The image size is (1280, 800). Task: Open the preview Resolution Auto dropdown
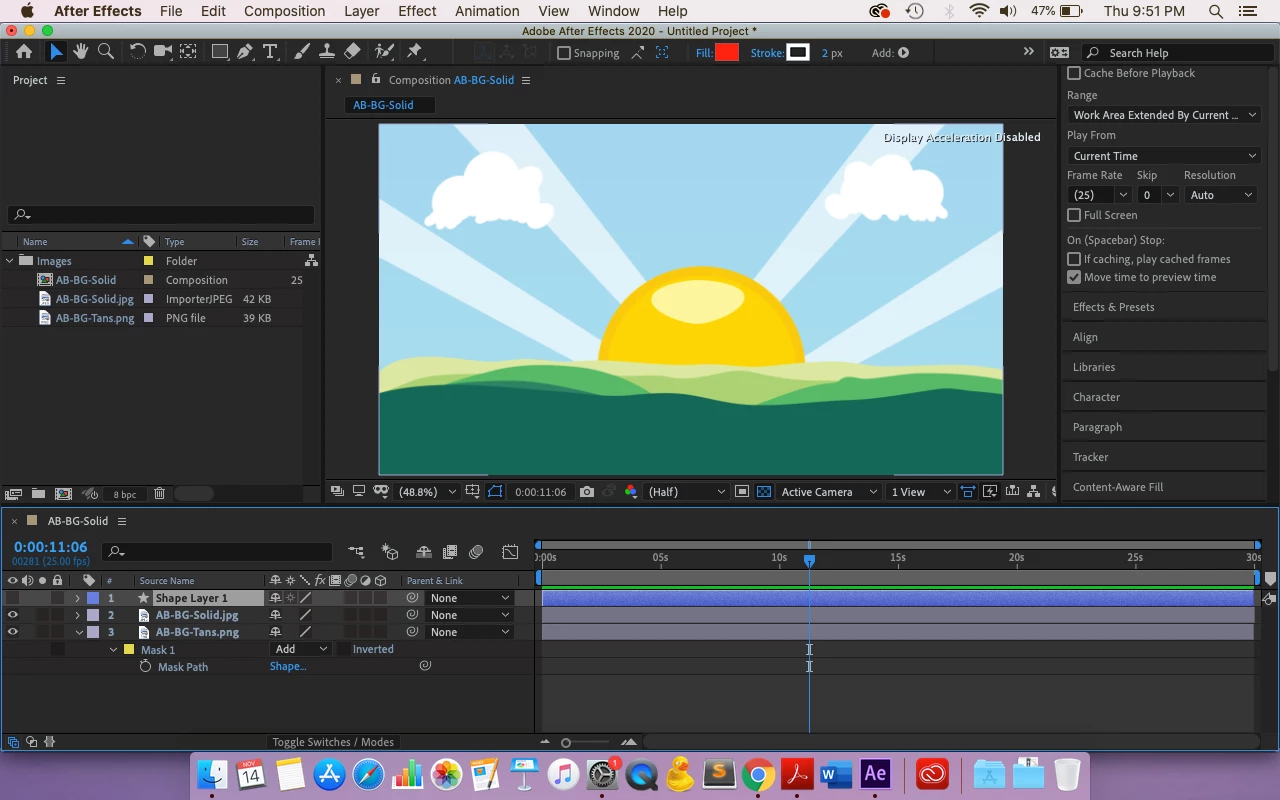pyautogui.click(x=1220, y=195)
